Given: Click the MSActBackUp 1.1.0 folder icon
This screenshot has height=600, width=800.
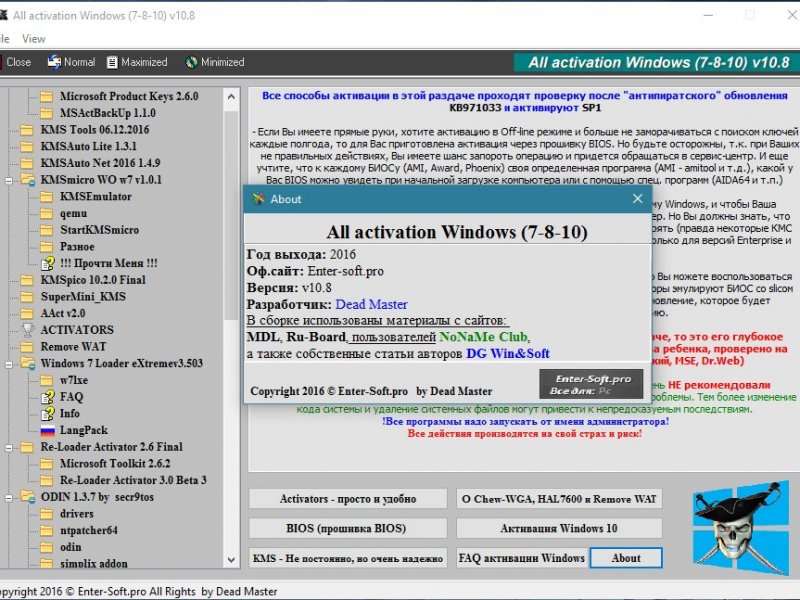Looking at the screenshot, I should click(47, 113).
